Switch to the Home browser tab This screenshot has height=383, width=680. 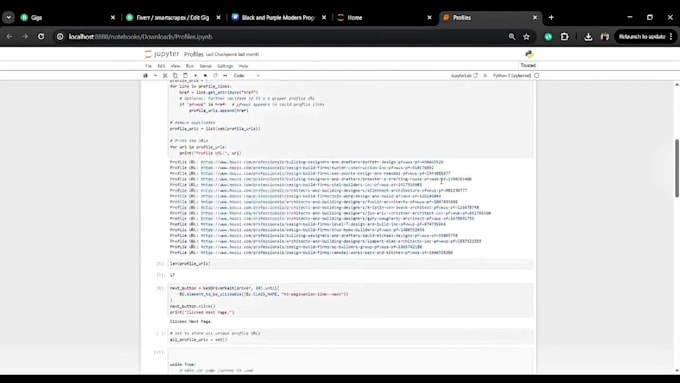pos(385,17)
